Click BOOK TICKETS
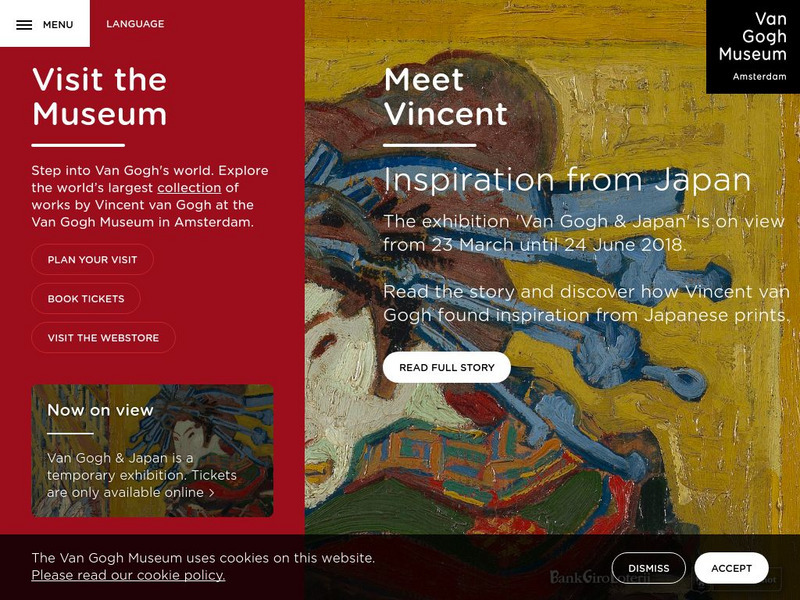800x600 pixels. [86, 298]
